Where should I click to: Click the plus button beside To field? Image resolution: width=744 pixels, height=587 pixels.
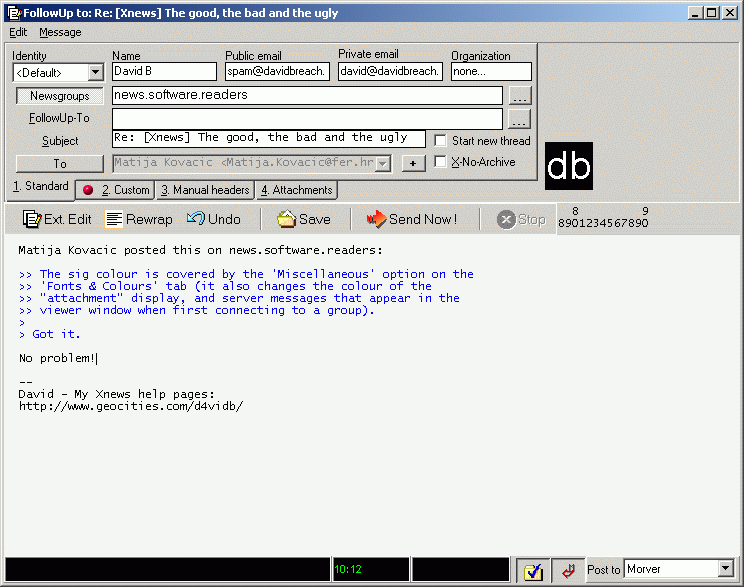pos(413,164)
